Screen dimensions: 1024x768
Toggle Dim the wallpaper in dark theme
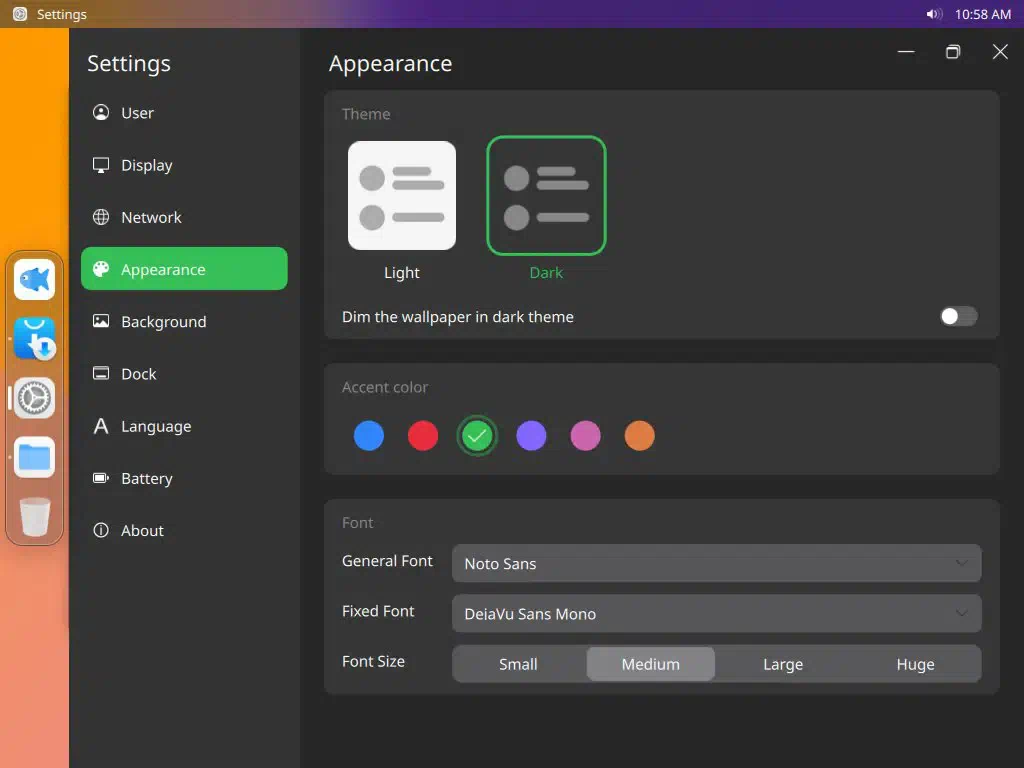pos(957,317)
